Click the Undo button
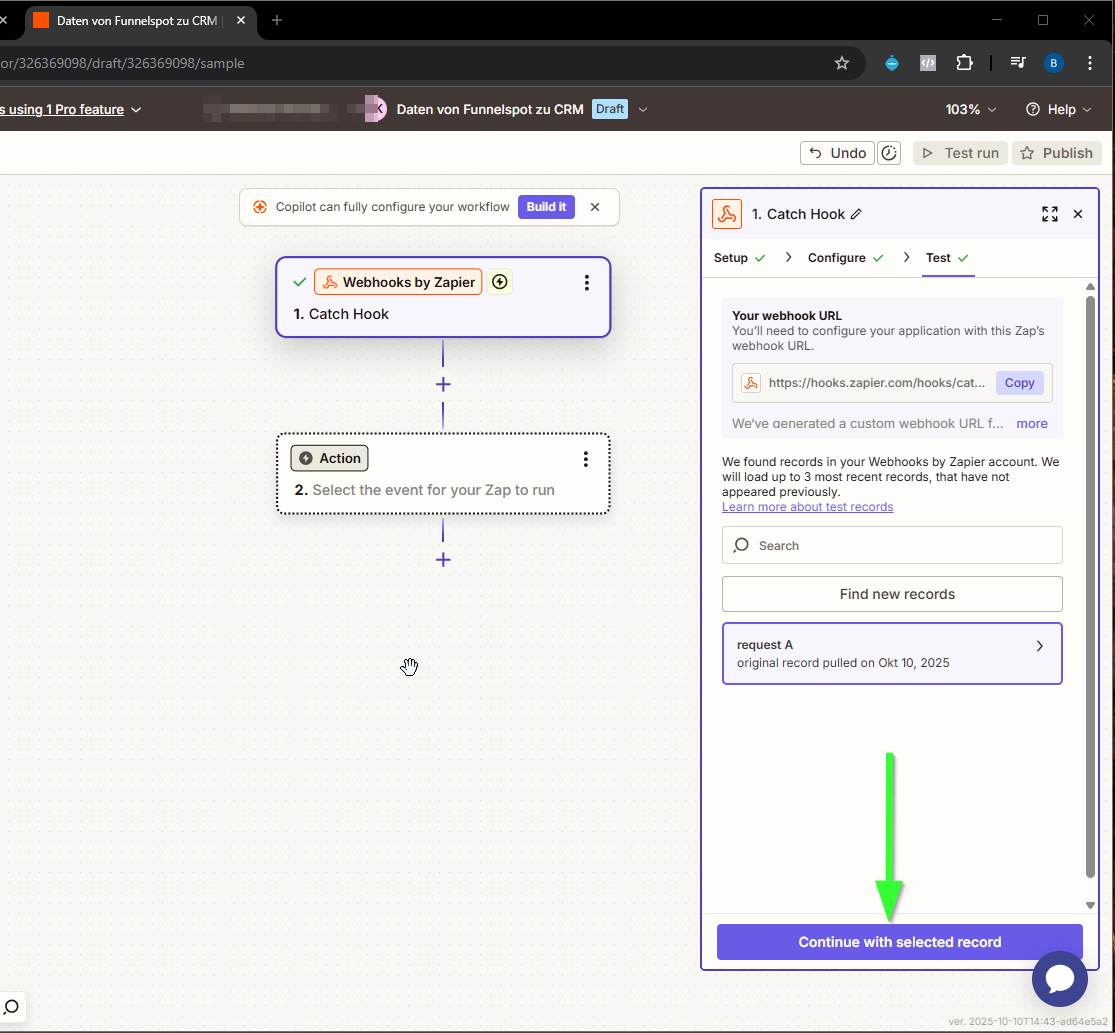The image size is (1115, 1033). pos(837,153)
